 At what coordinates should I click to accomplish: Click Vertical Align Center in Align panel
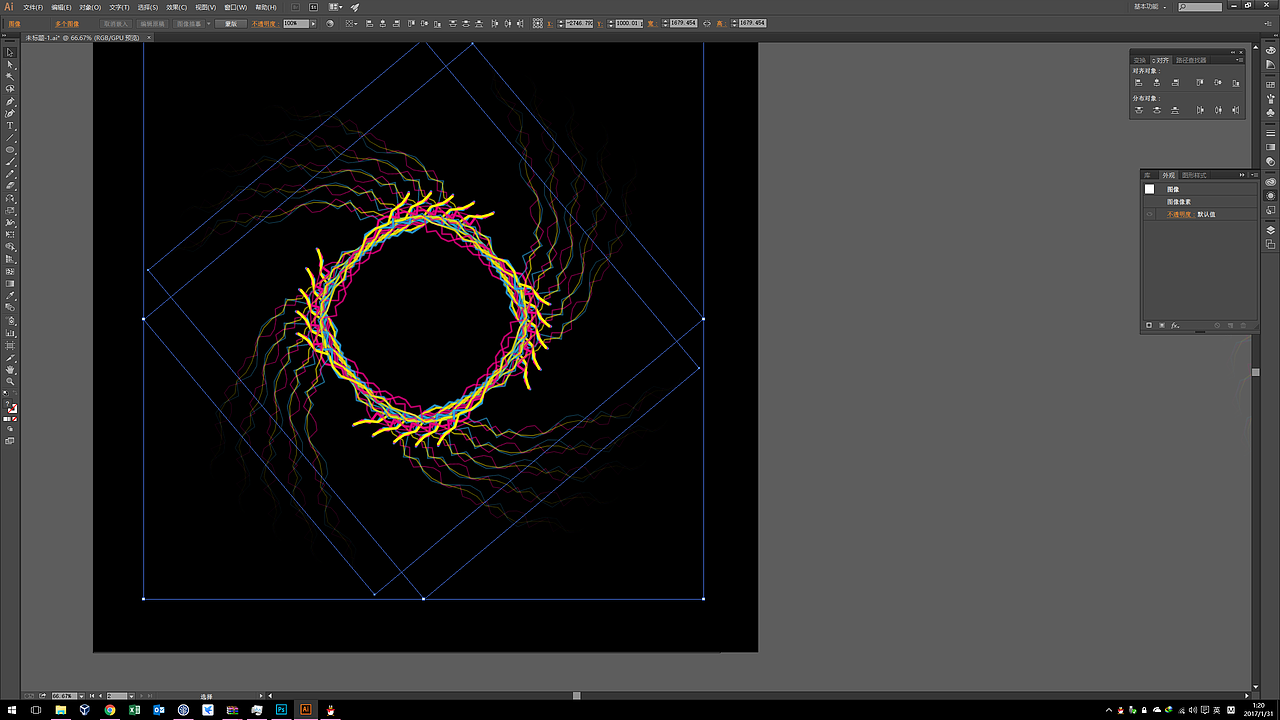1218,83
